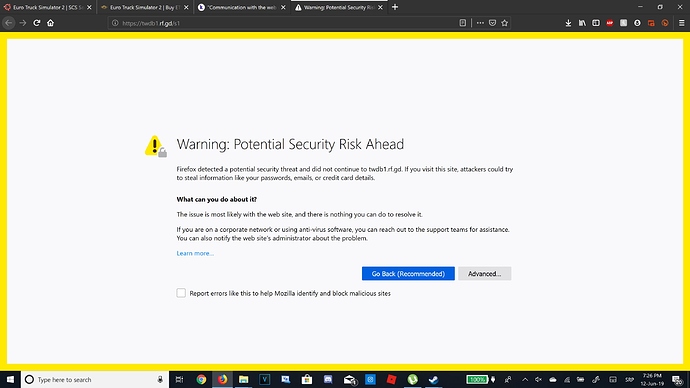This screenshot has width=690, height=388.
Task: Close the Warning: Potential Security Risk tab
Action: pos(380,7)
